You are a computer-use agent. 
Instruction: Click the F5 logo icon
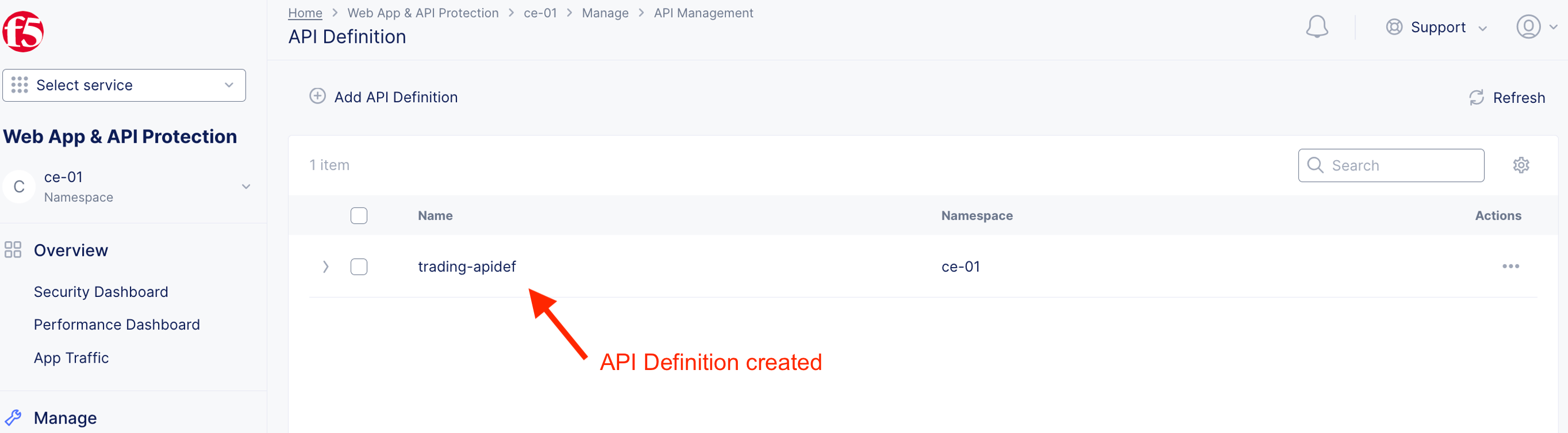pyautogui.click(x=23, y=31)
